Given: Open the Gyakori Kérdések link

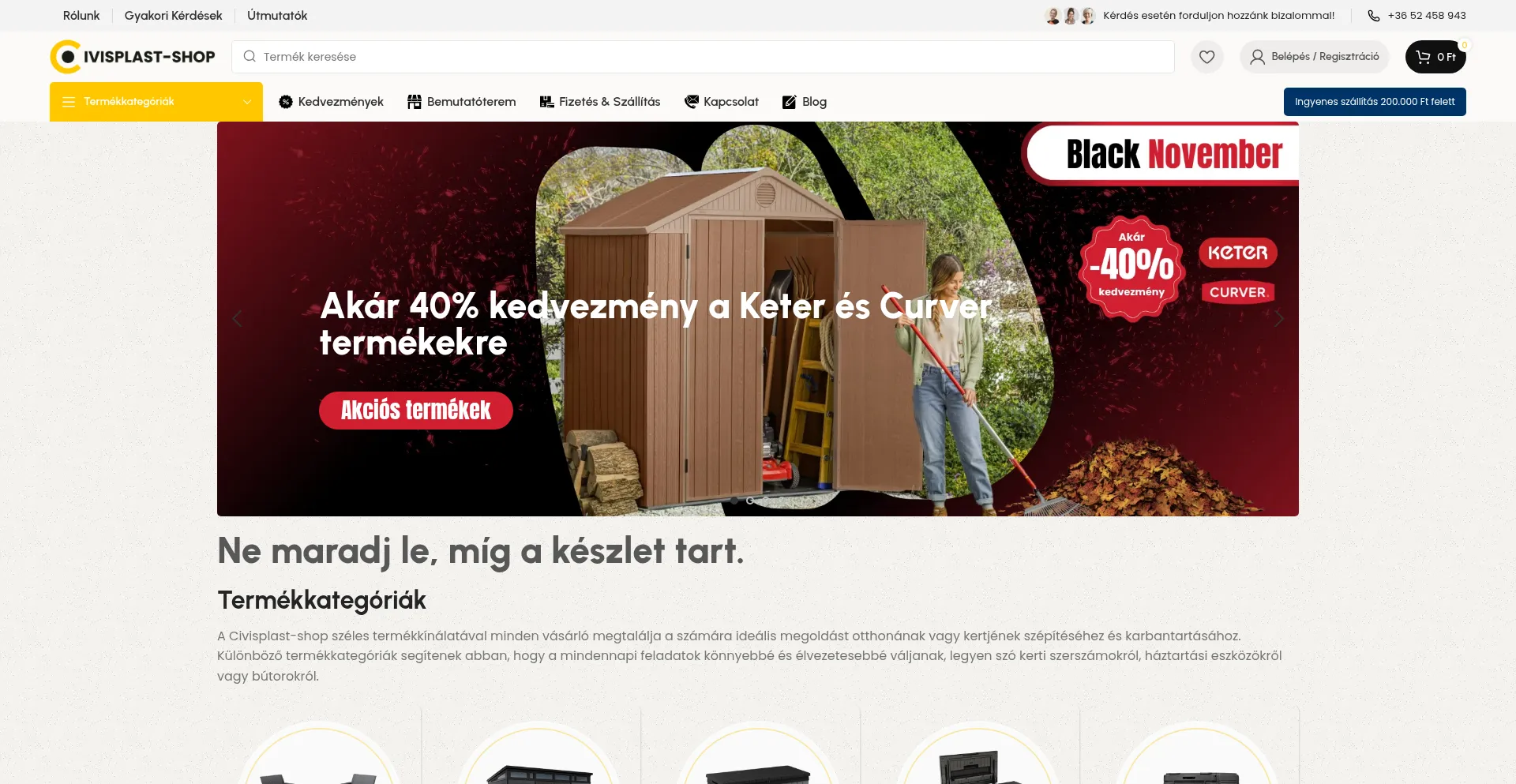Looking at the screenshot, I should 173,16.
